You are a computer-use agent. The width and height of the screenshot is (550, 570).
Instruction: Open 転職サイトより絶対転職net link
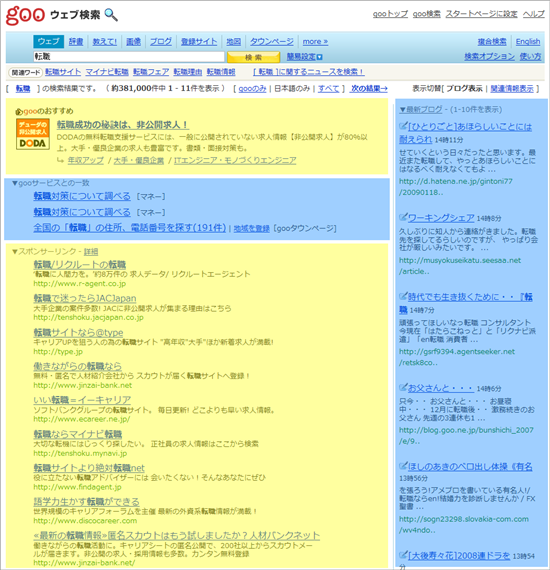coord(89,468)
